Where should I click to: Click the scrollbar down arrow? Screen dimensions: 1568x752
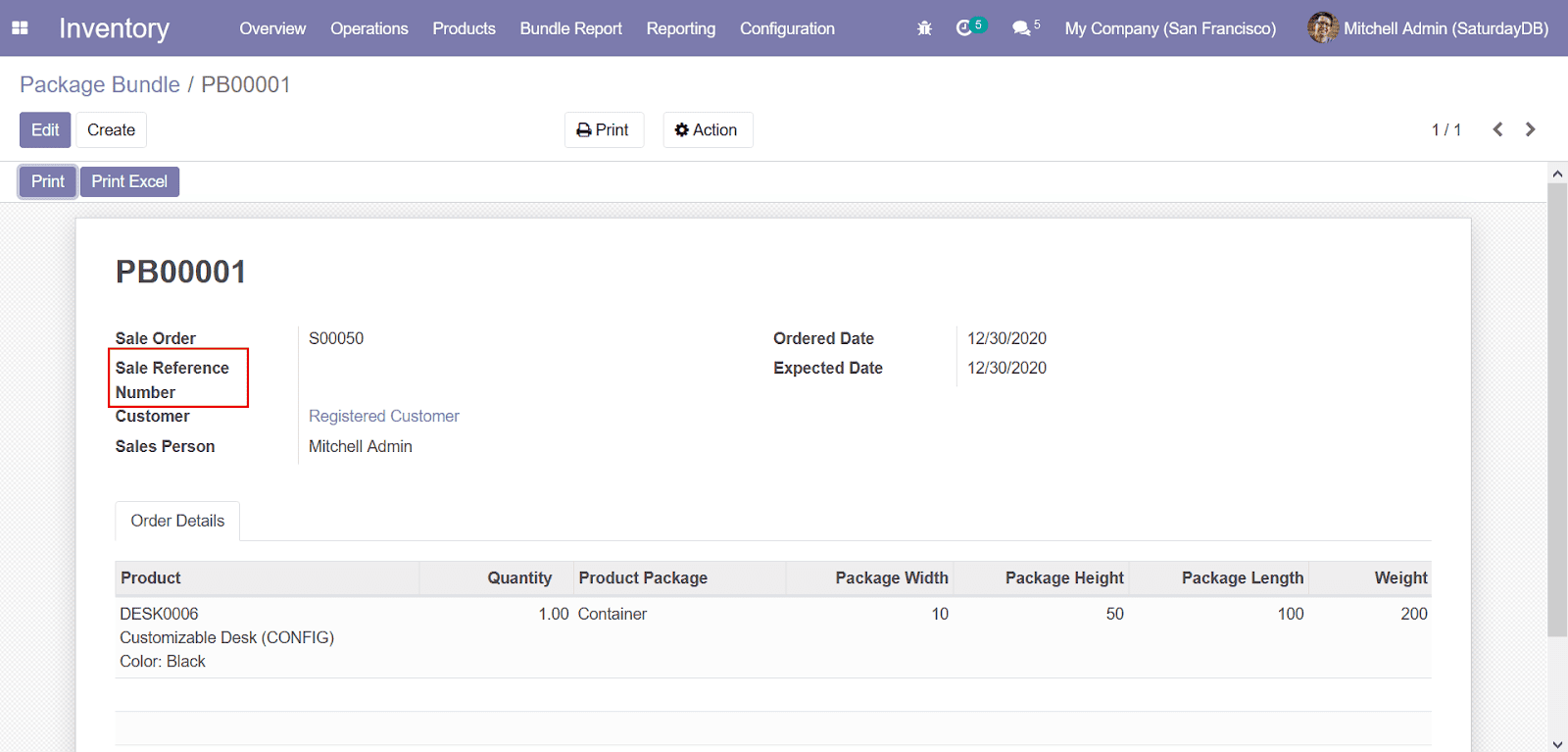coord(1557,744)
